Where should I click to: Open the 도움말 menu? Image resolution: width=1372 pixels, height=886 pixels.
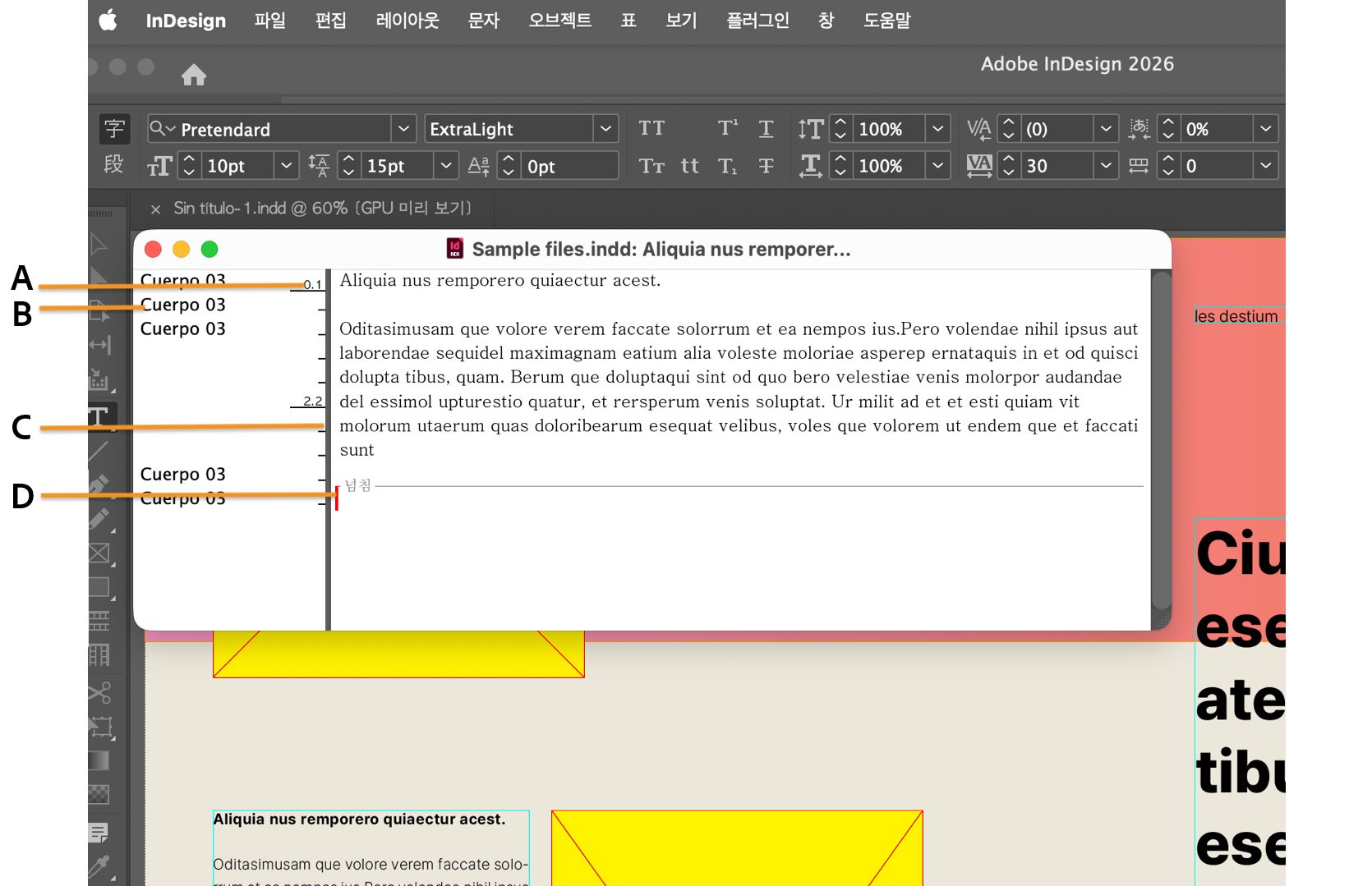pos(887,21)
